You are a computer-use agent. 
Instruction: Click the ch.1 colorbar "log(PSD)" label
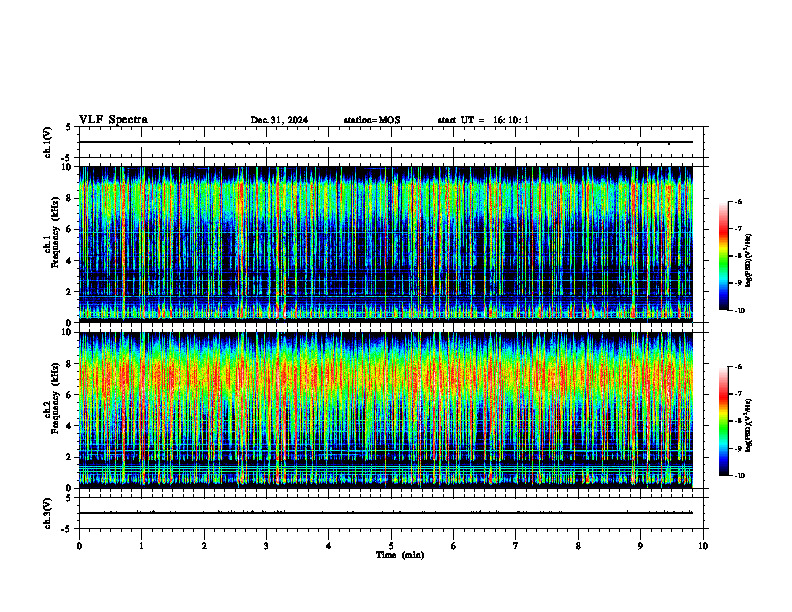749,260
